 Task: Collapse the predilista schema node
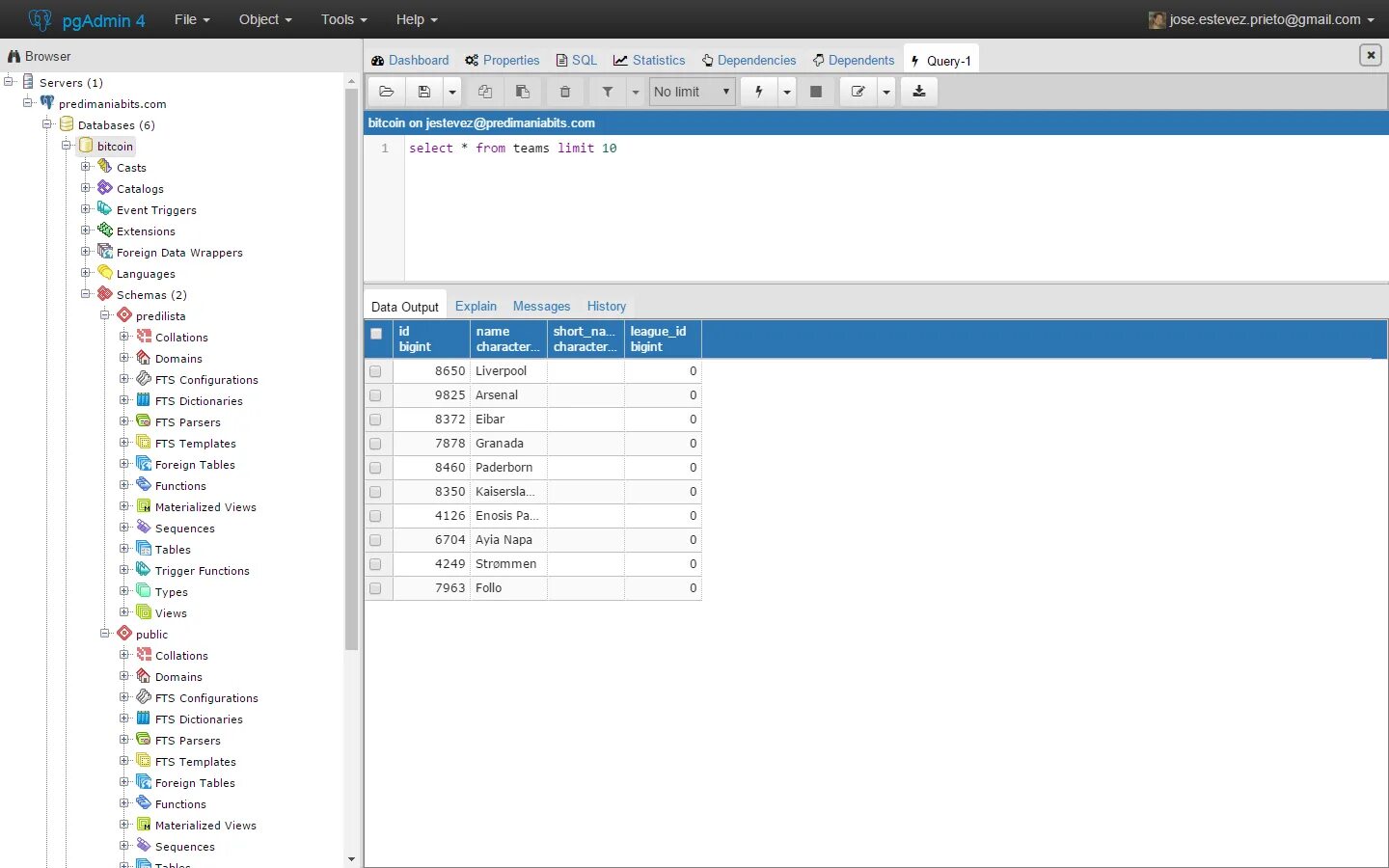pyautogui.click(x=105, y=314)
